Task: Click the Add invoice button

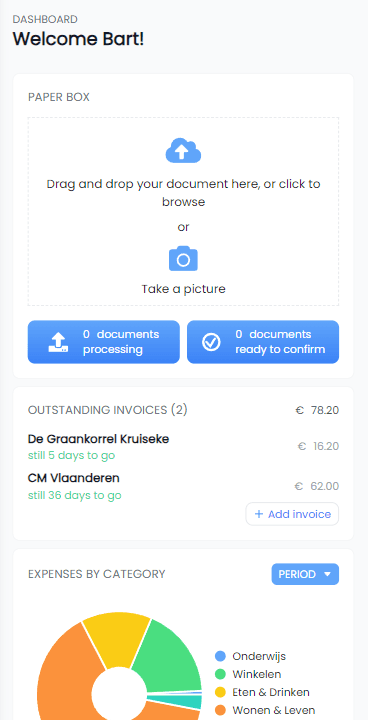Action: point(292,514)
